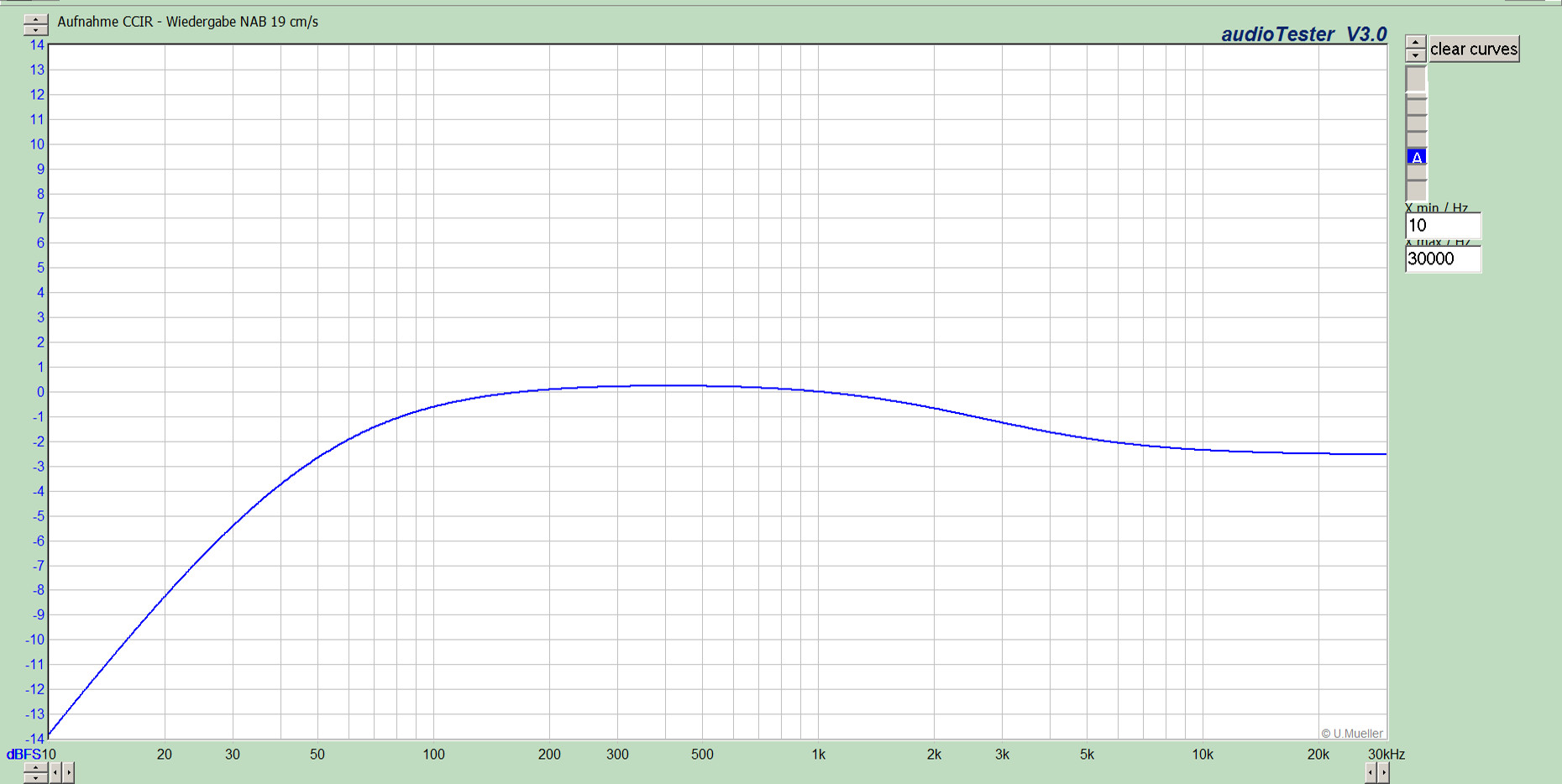Focus the X max / Hz field showing 30000
Screen dimensions: 1562x784
pyautogui.click(x=1443, y=259)
